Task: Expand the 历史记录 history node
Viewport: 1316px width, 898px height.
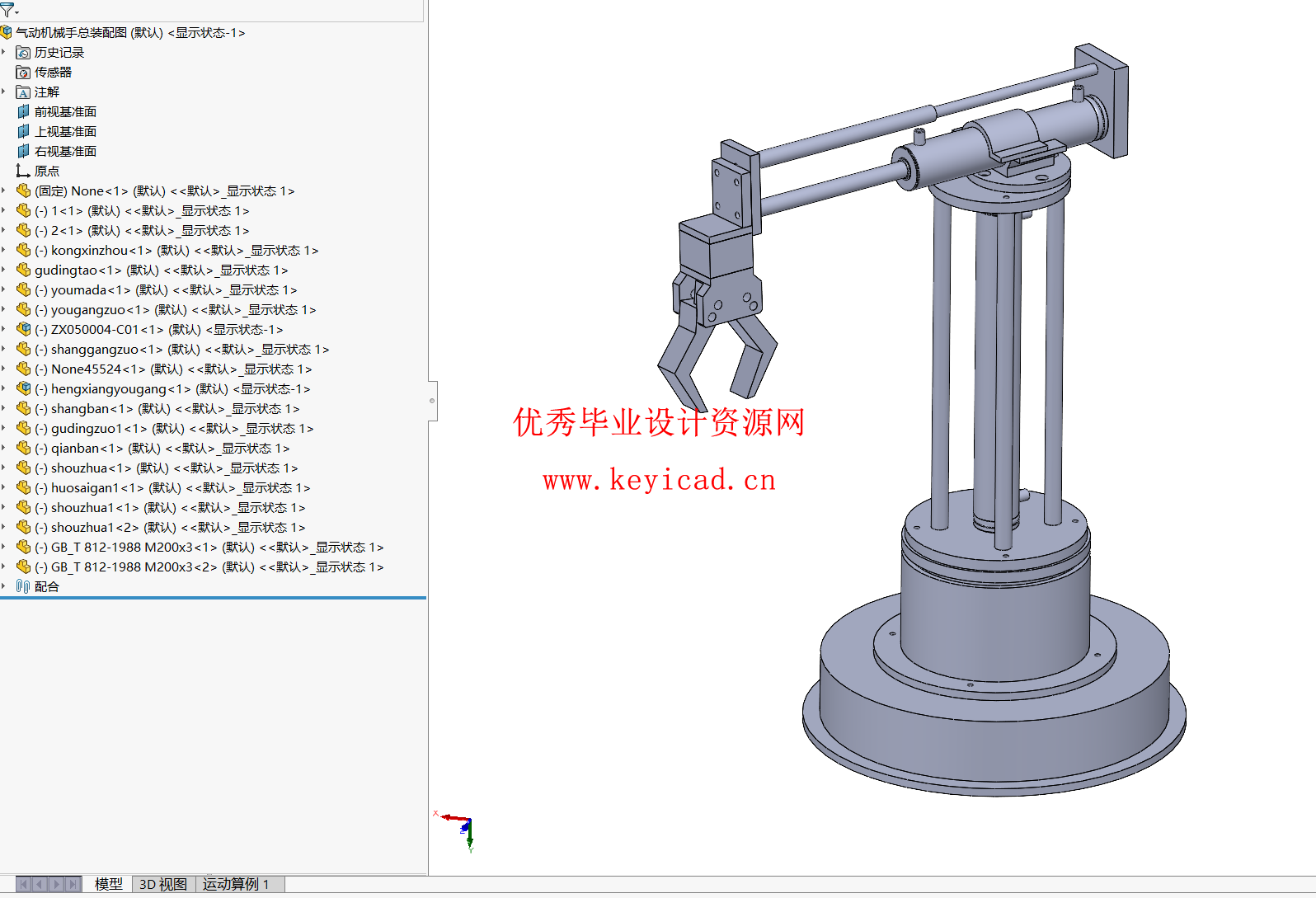Action: (4, 53)
